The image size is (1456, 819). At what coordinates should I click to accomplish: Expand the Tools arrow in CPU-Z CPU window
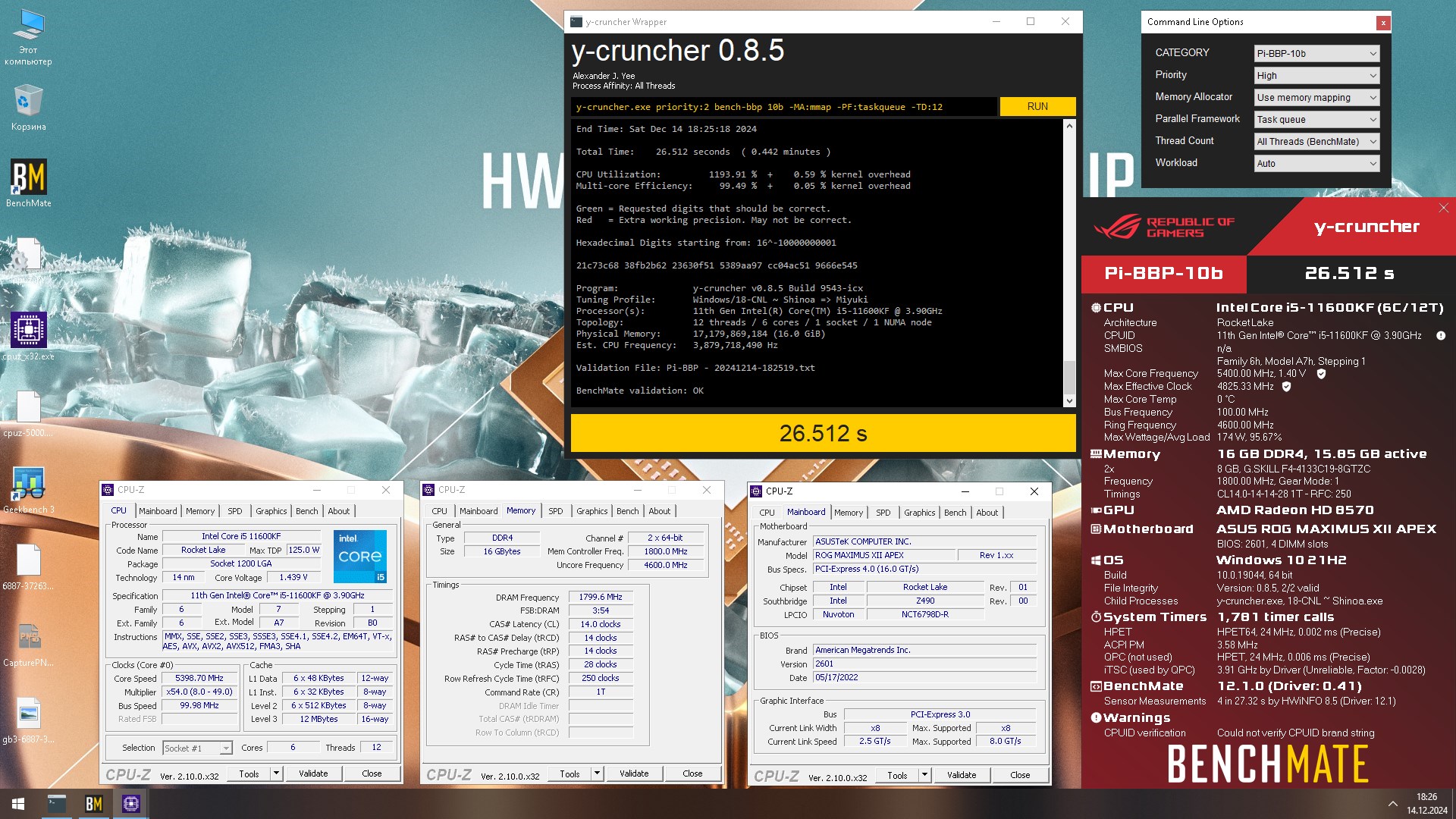click(276, 773)
